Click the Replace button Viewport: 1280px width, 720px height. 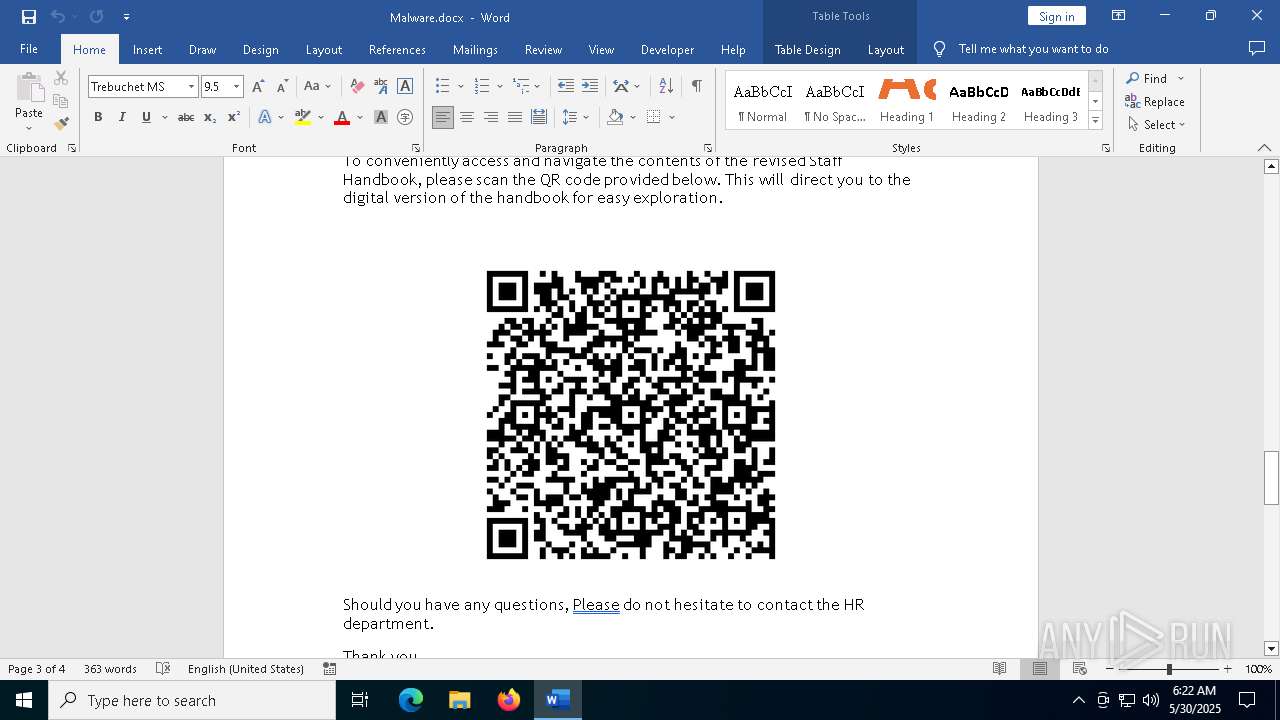tap(1155, 102)
